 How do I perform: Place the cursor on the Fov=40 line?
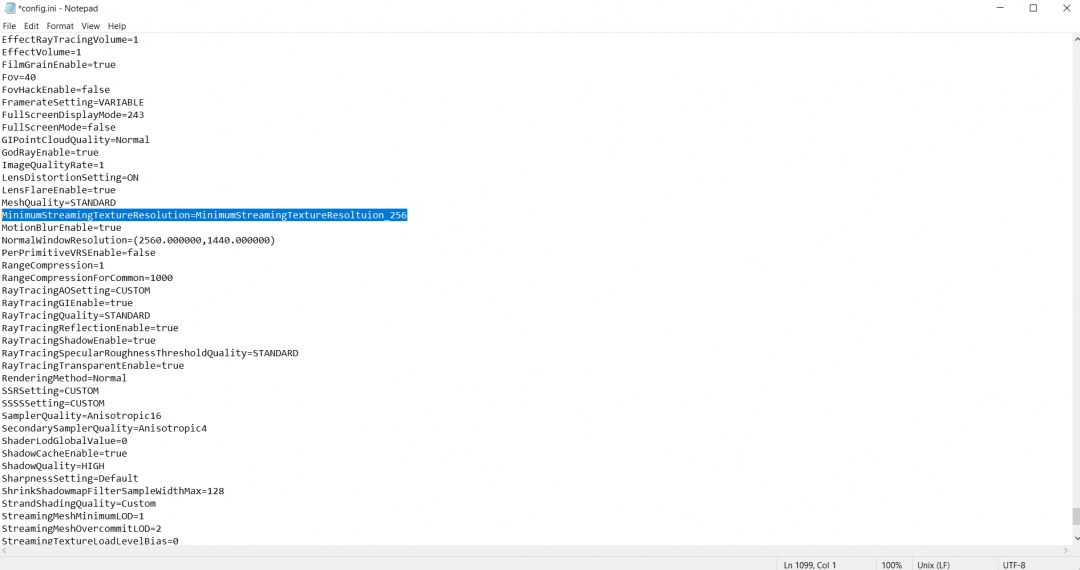pos(19,77)
